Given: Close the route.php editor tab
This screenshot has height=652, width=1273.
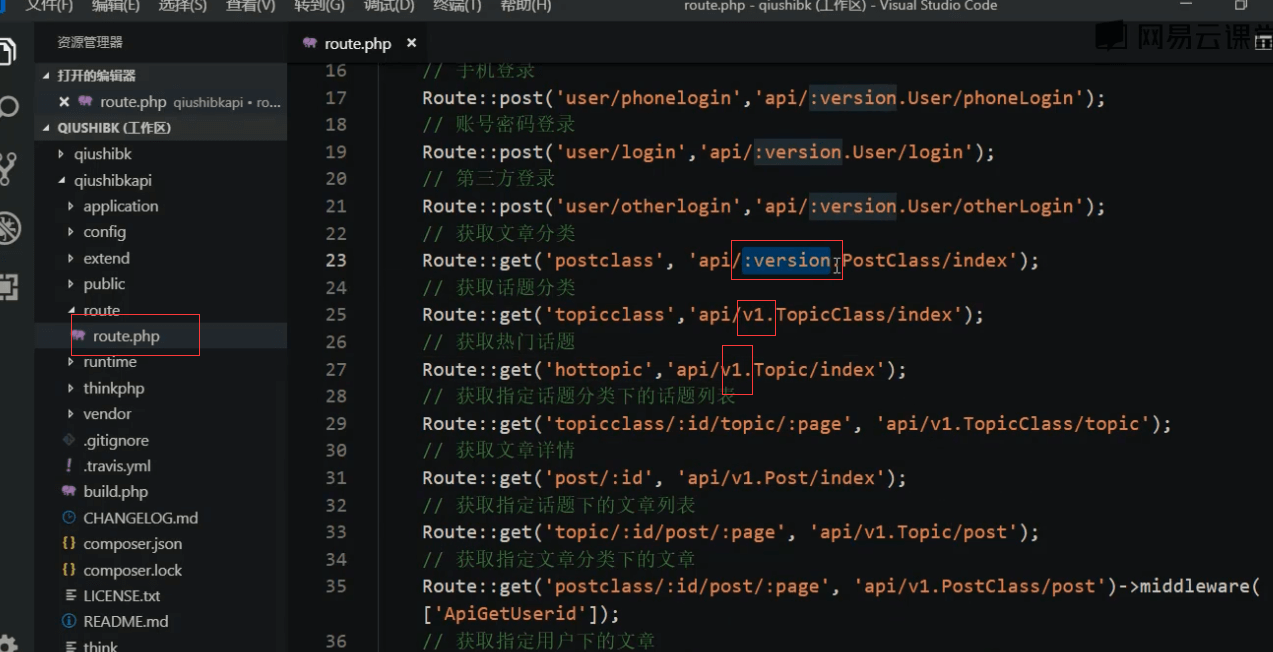Looking at the screenshot, I should 411,44.
